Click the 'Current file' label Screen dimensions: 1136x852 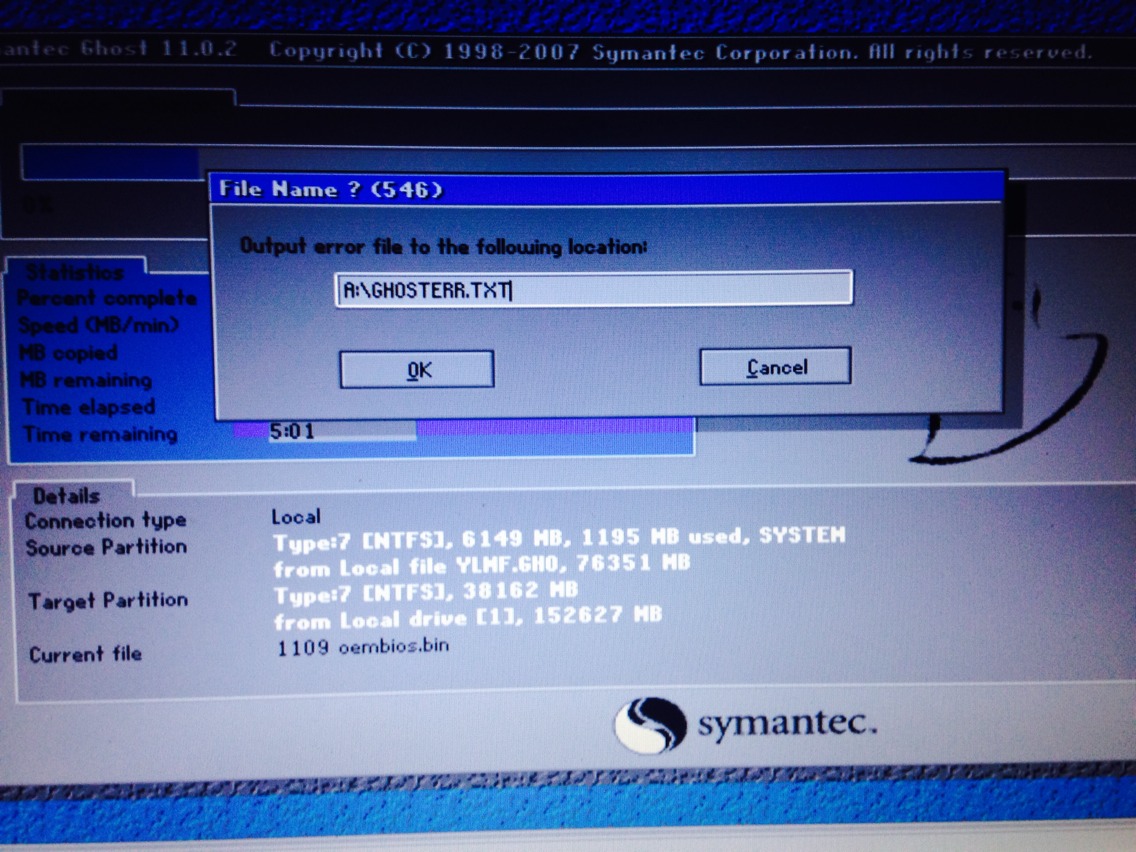pos(85,654)
